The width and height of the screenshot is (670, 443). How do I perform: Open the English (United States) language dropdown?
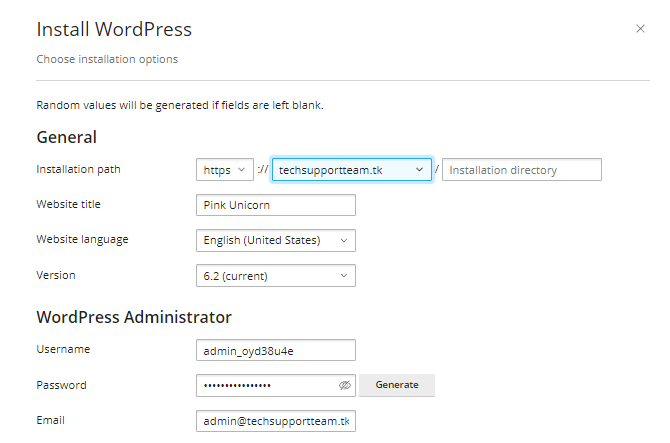(276, 240)
